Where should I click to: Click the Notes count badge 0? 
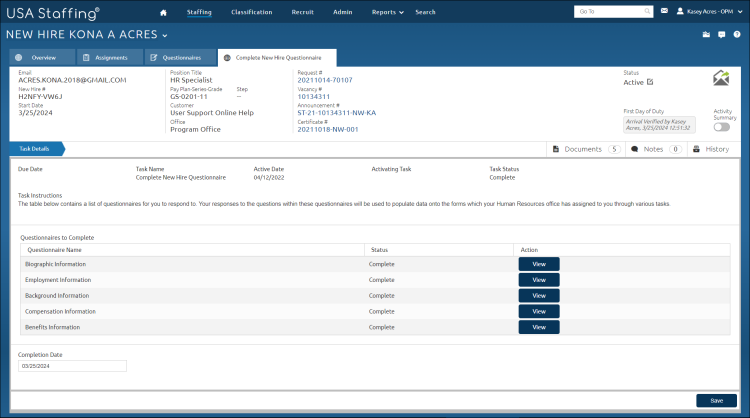[675, 149]
